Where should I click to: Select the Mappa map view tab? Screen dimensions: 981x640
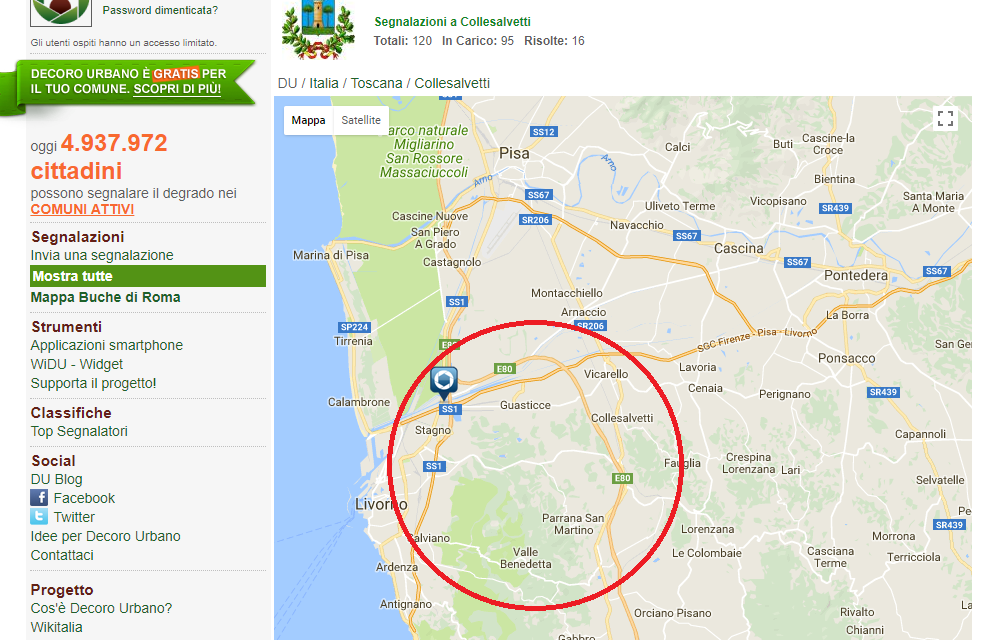pos(308,119)
